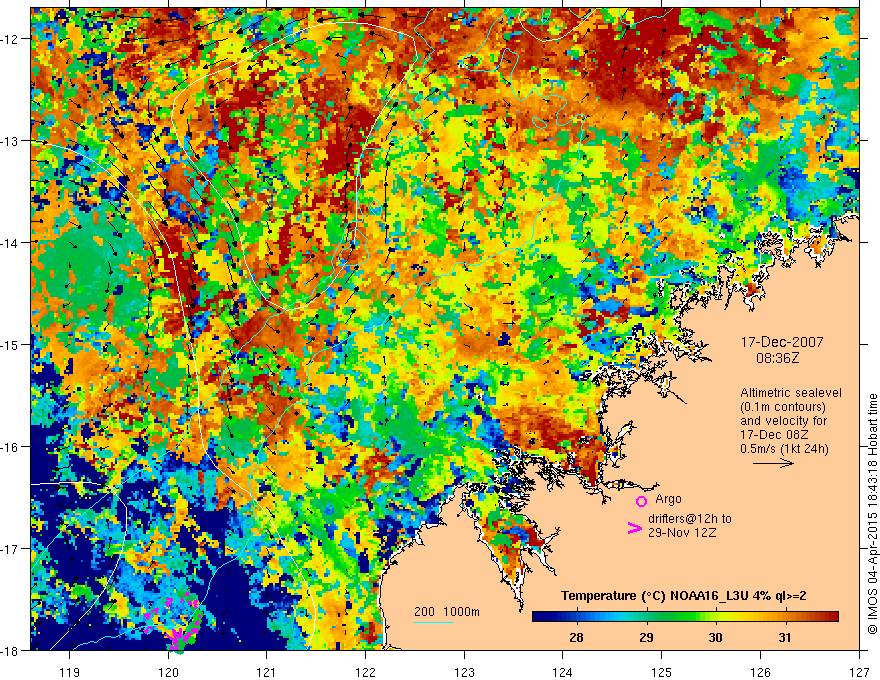This screenshot has height=680, width=880.
Task: Click the temperature color bar
Action: (685, 617)
